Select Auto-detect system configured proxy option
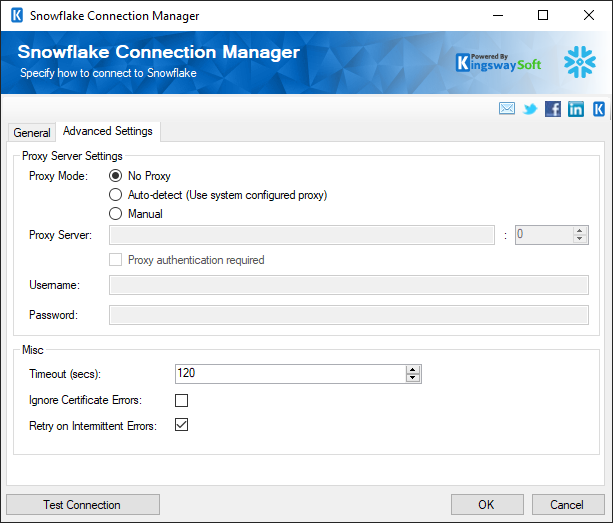The height and width of the screenshot is (523, 613). coord(115,195)
